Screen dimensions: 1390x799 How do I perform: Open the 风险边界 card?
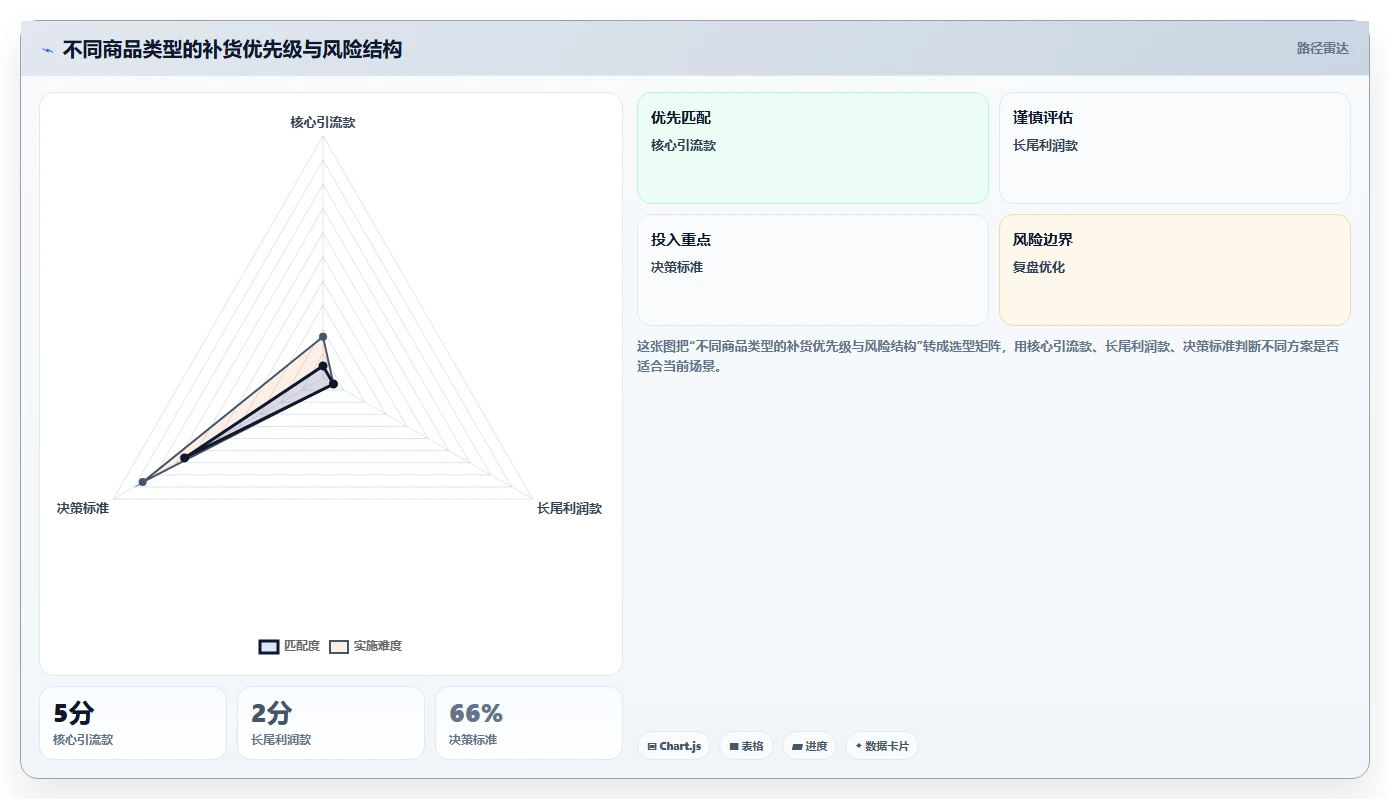pyautogui.click(x=1175, y=270)
